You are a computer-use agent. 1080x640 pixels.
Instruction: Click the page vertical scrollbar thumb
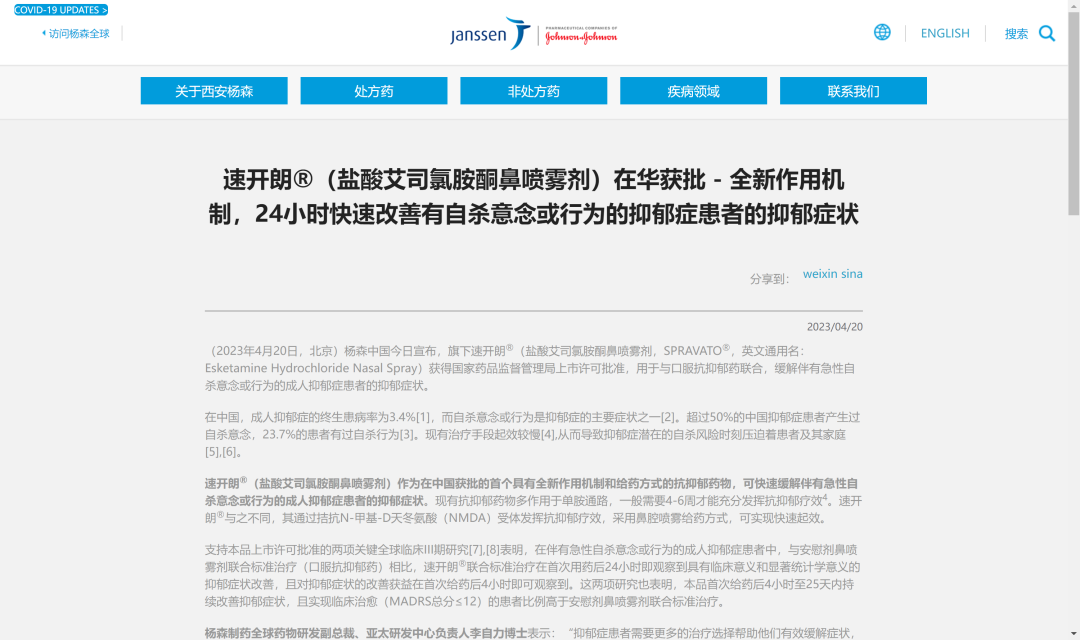coord(1074,114)
